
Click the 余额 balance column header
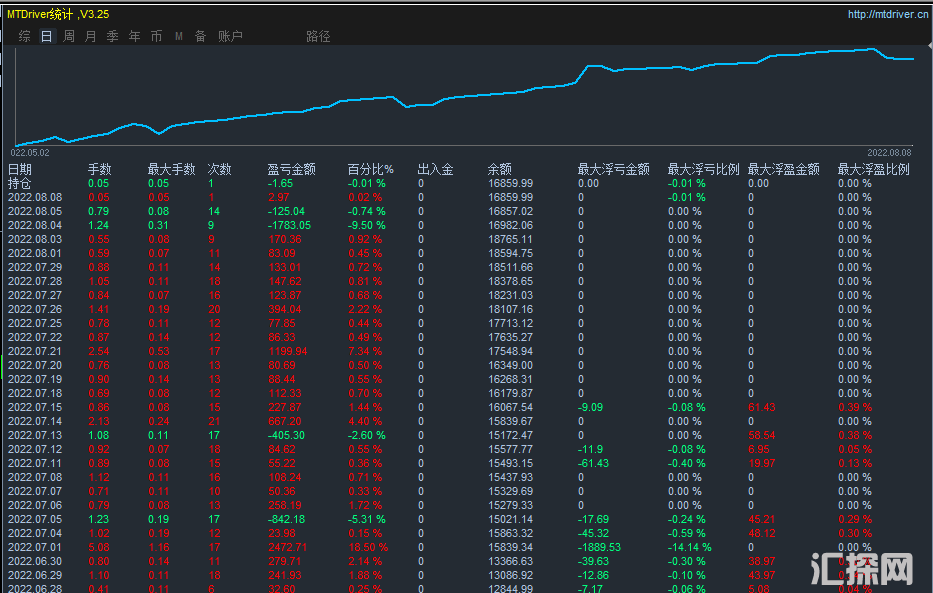499,169
